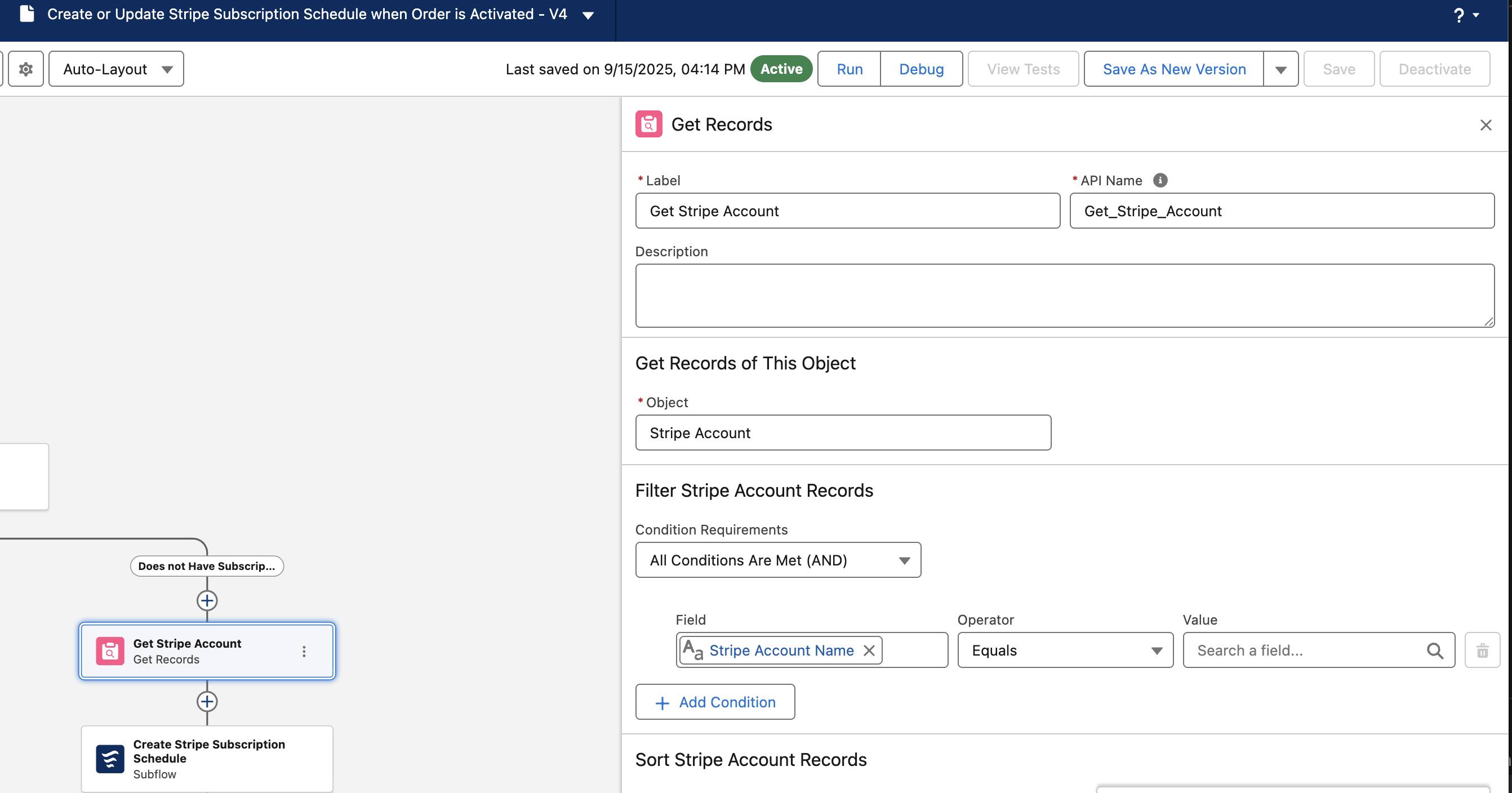Open the Get Stripe Account element actions menu
This screenshot has height=793, width=1512.
(x=304, y=651)
